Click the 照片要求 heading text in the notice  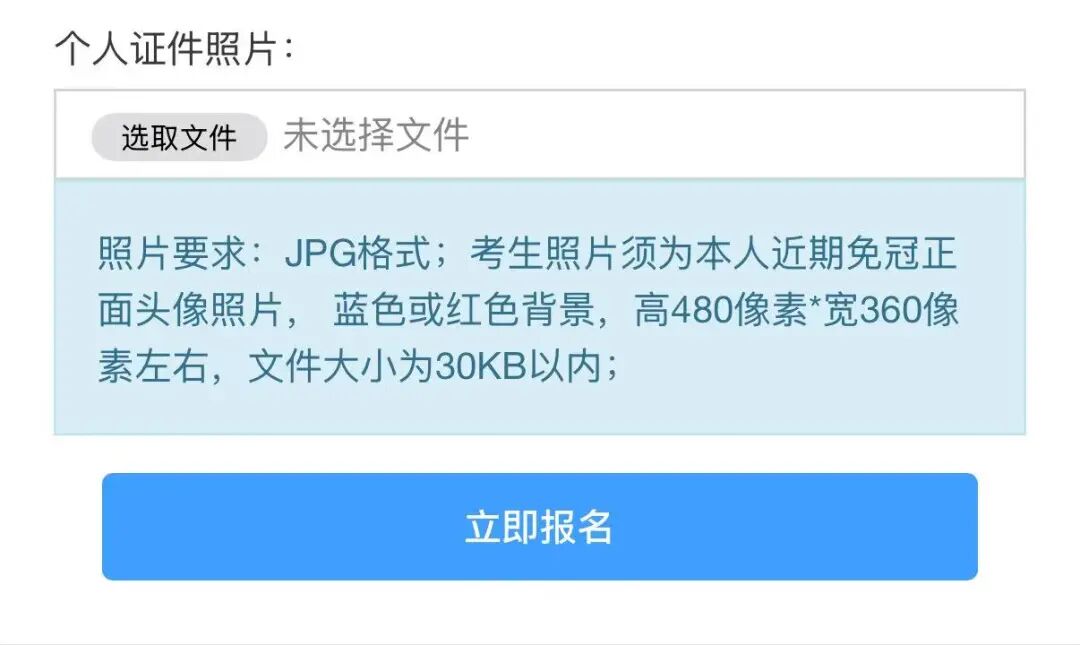click(173, 252)
